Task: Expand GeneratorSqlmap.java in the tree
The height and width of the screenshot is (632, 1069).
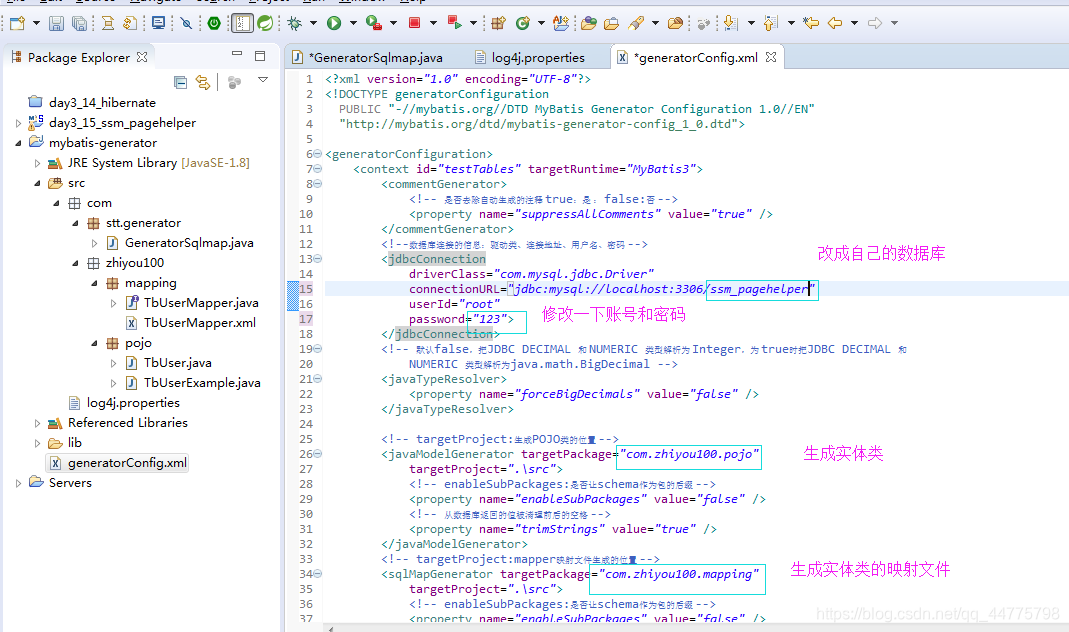Action: (95, 243)
